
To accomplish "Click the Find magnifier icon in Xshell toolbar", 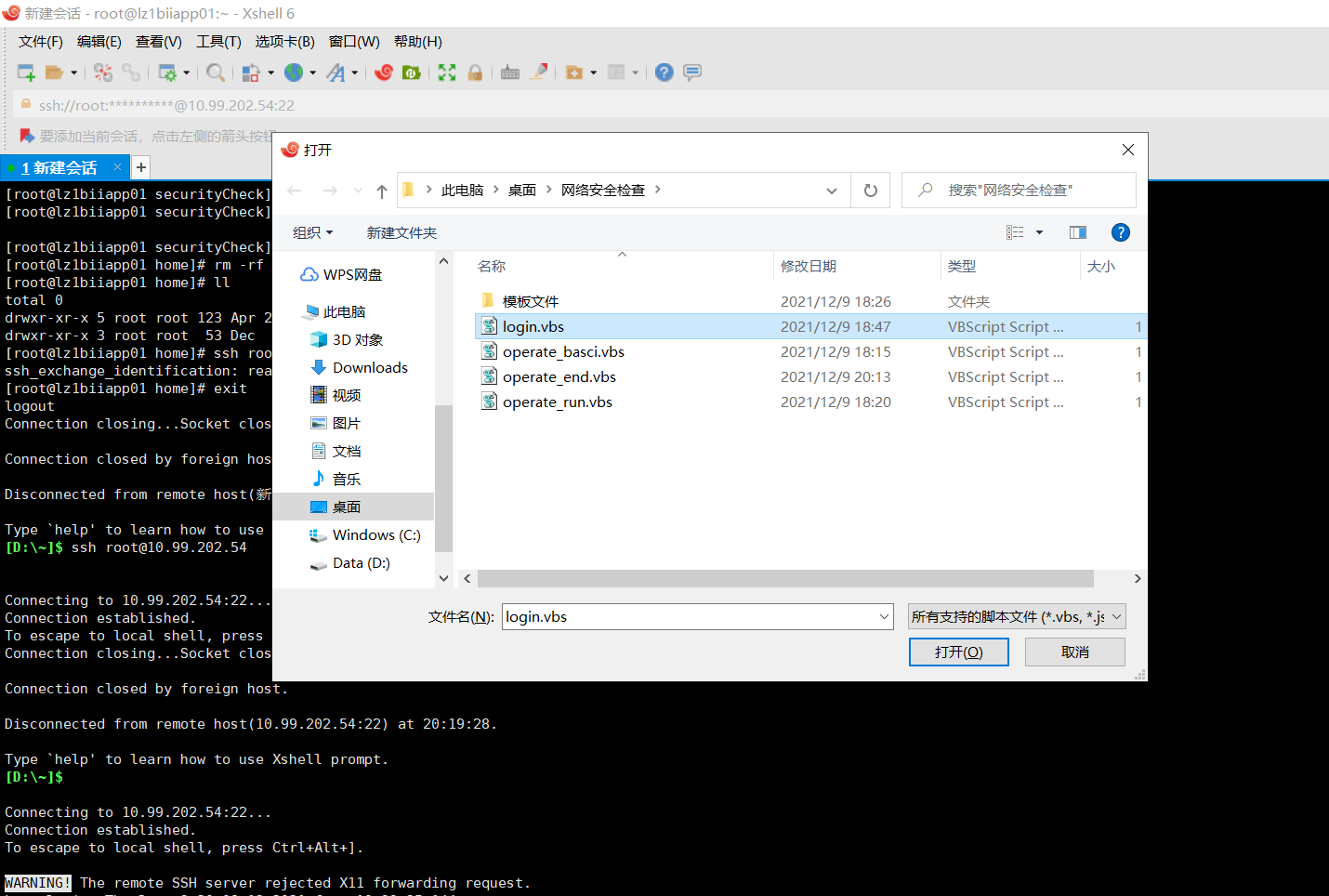I will (216, 72).
